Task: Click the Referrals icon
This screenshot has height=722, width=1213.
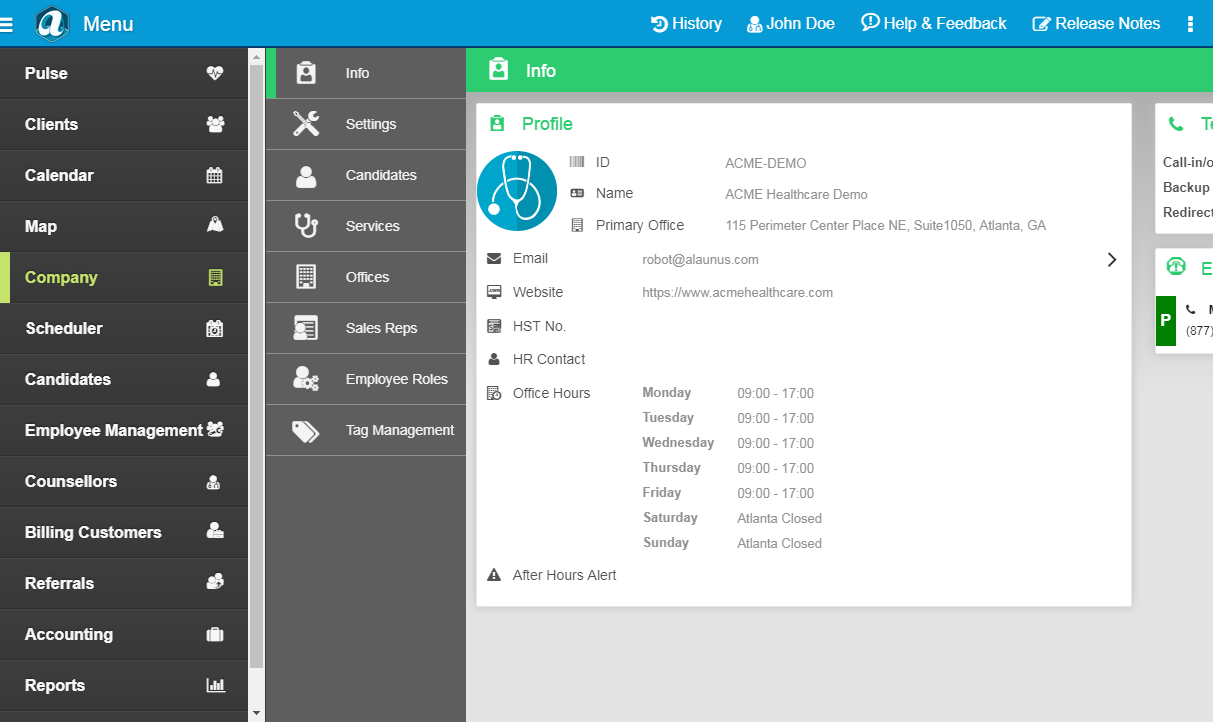Action: click(215, 582)
